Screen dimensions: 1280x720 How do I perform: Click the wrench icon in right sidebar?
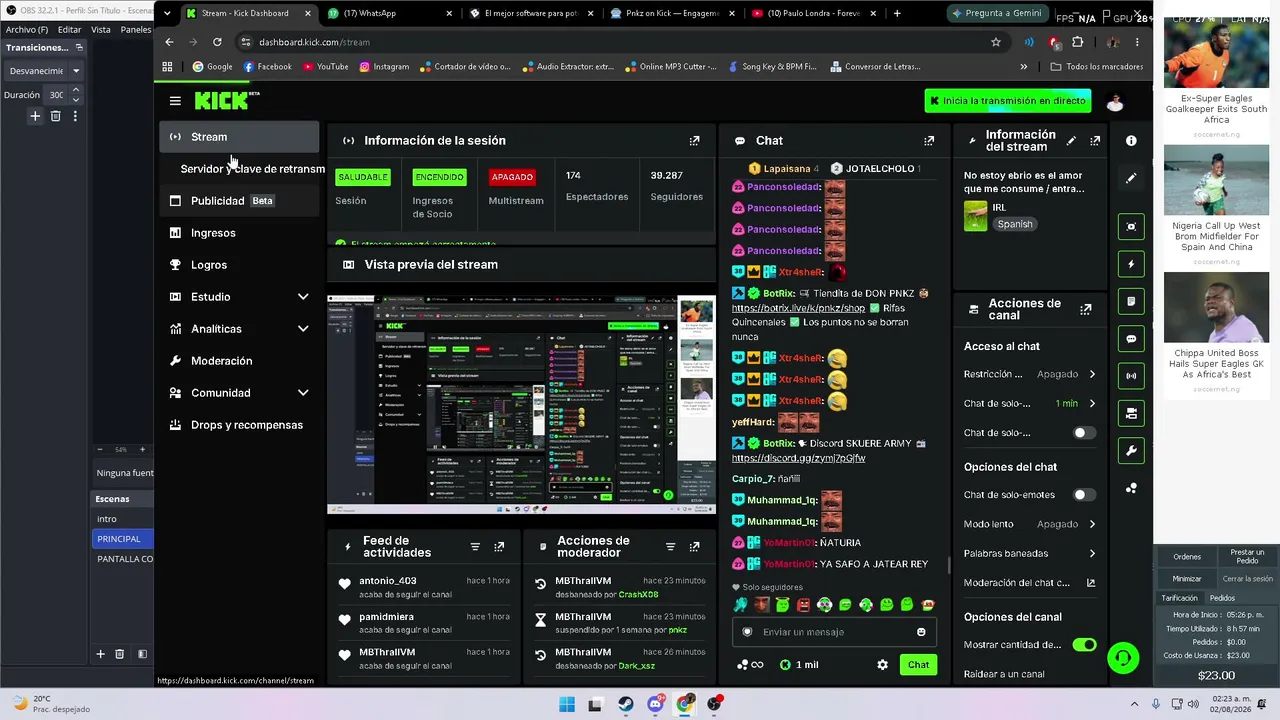tap(1131, 451)
